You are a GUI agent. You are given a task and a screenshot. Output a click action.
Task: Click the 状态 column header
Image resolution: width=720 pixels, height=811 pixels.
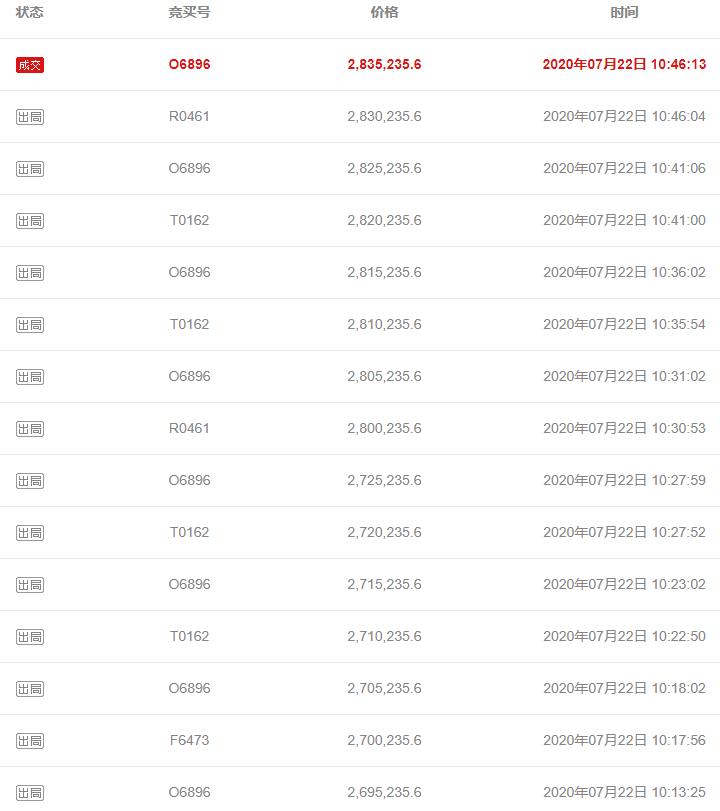click(30, 13)
